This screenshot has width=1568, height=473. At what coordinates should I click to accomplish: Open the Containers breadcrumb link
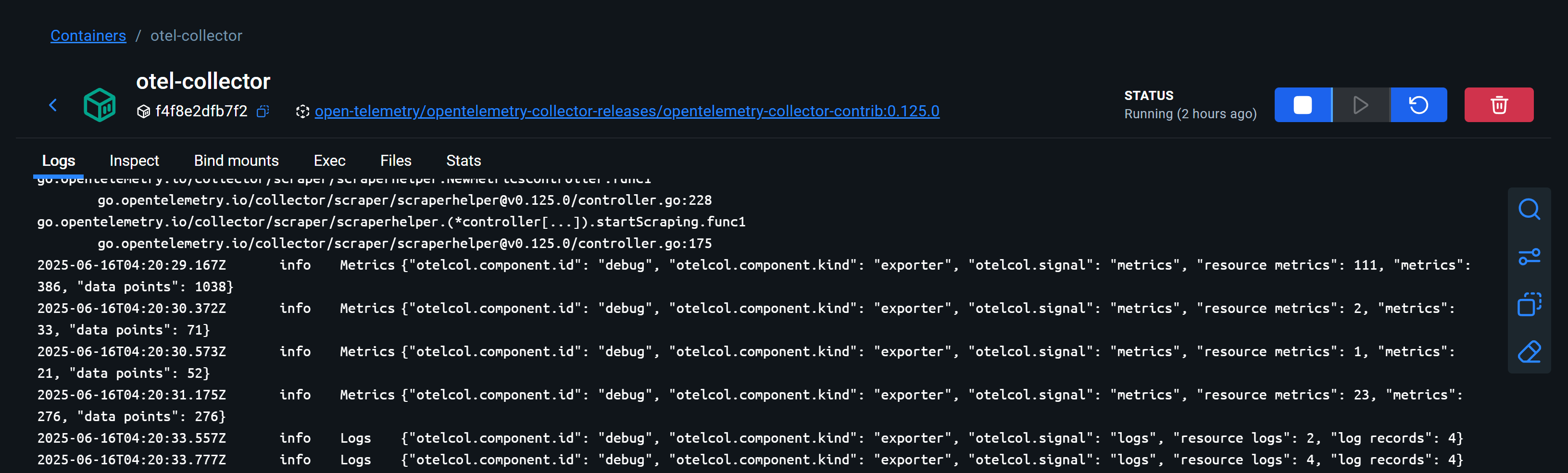click(88, 36)
